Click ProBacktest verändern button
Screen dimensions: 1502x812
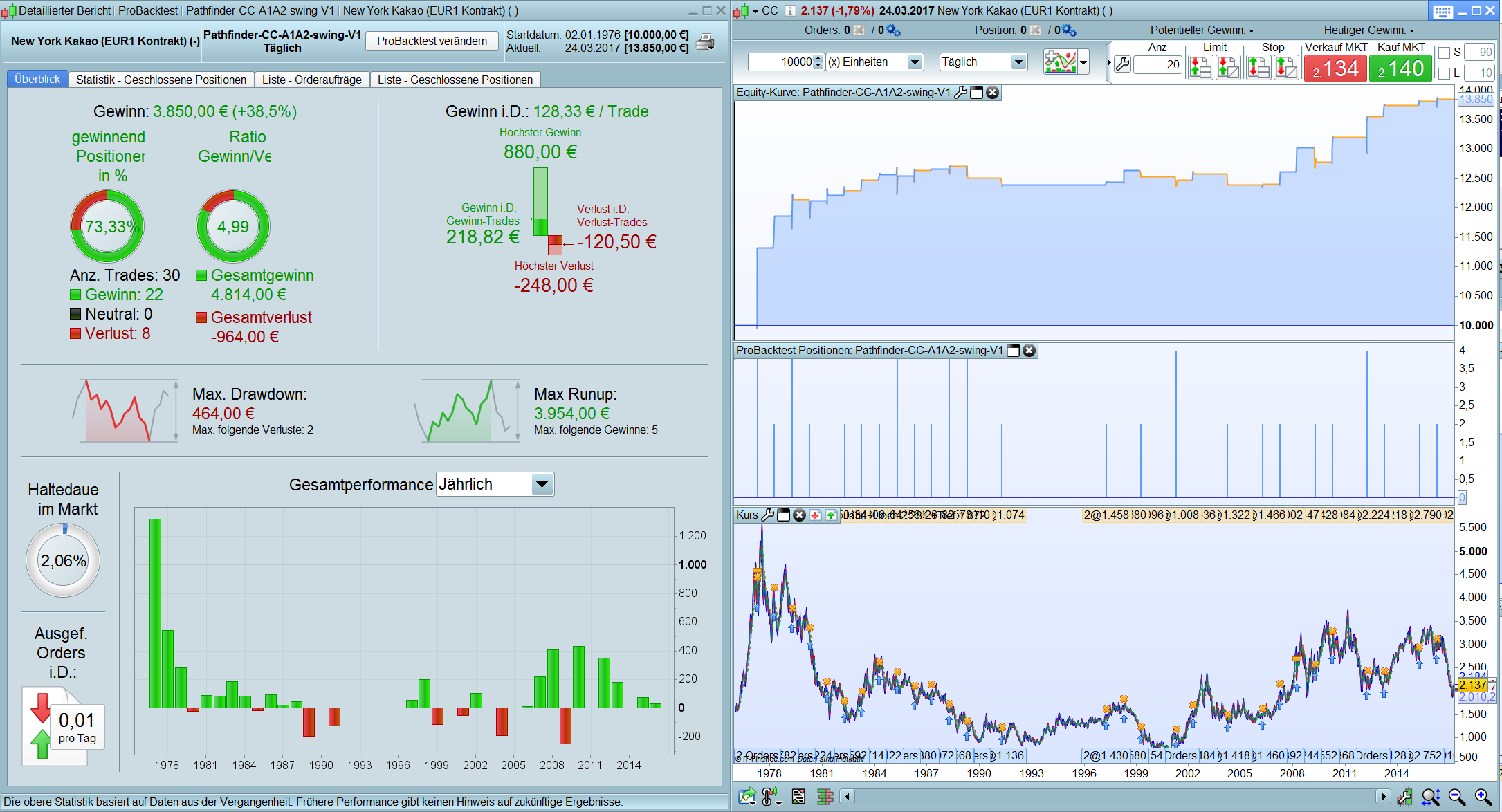[432, 41]
